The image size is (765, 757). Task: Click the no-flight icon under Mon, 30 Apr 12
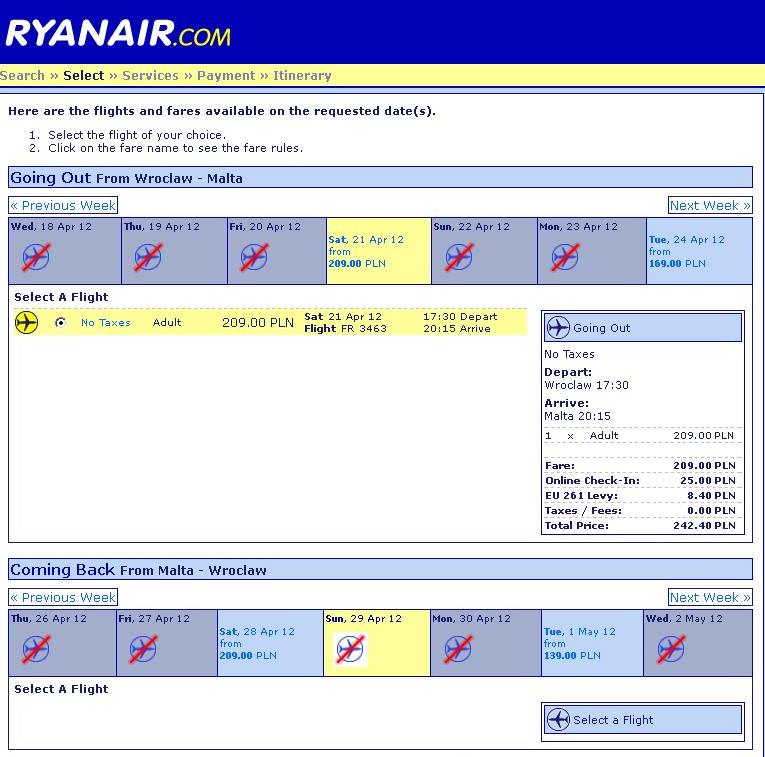[458, 649]
